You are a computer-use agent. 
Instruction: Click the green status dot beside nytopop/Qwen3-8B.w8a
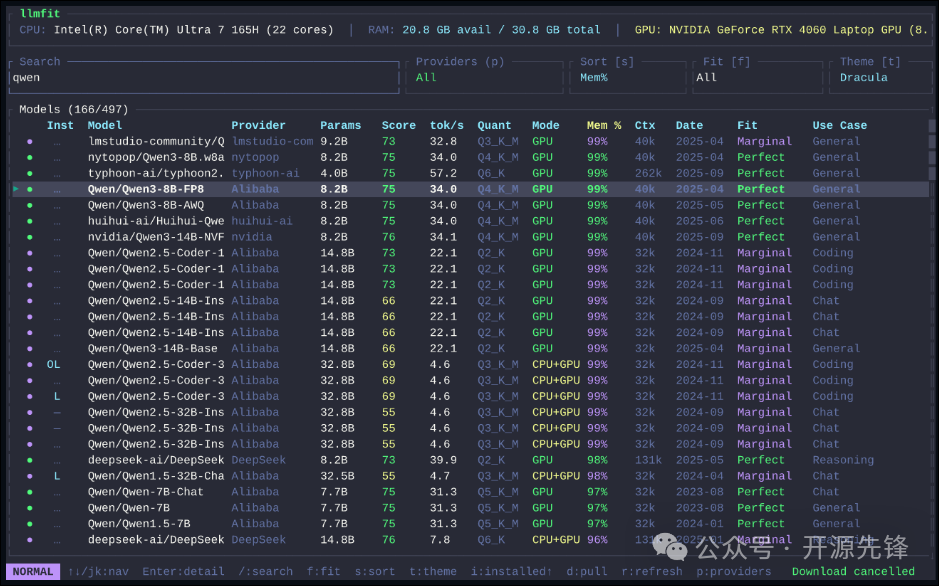point(30,157)
